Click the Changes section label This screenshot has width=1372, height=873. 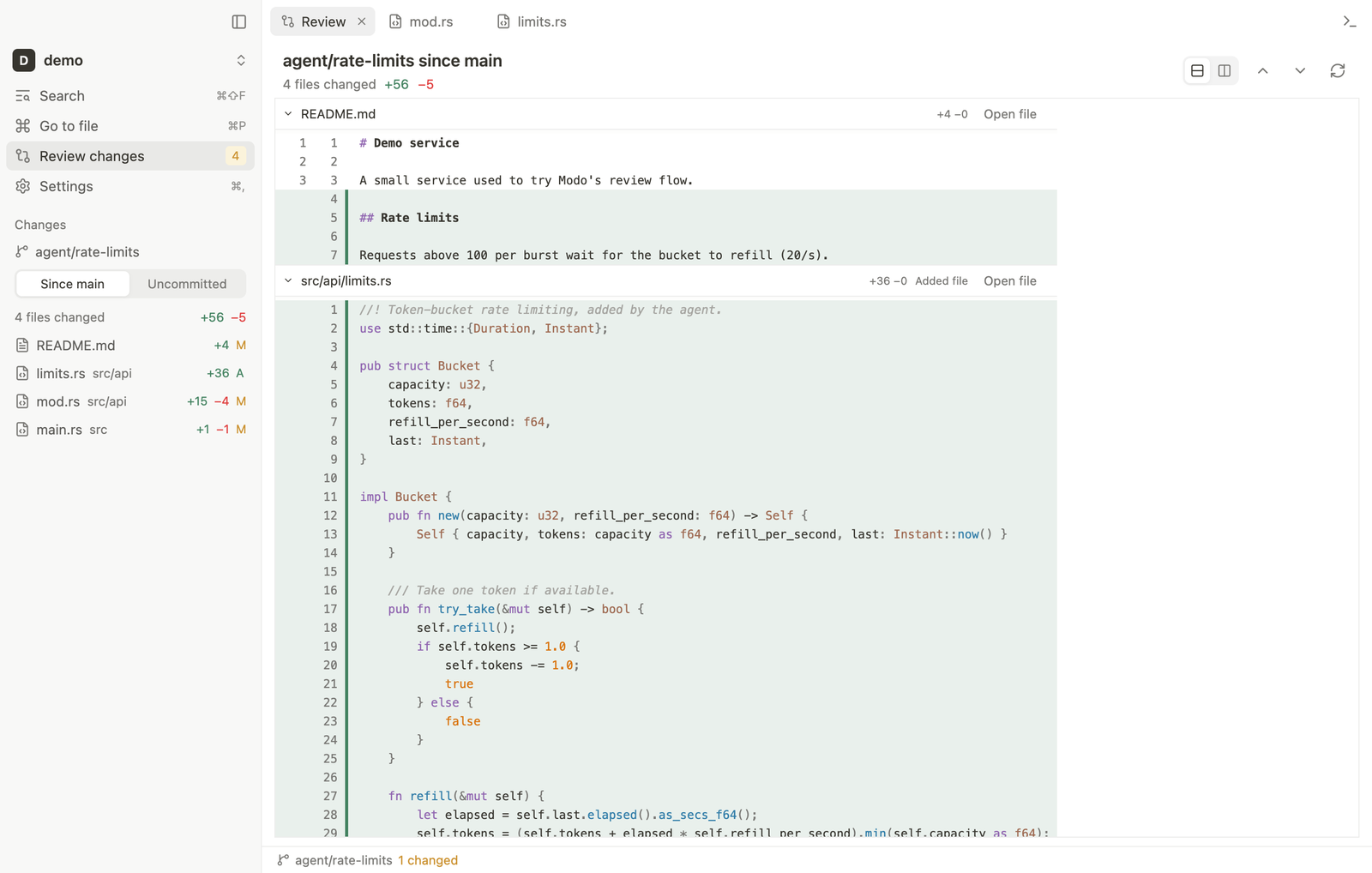(x=40, y=225)
